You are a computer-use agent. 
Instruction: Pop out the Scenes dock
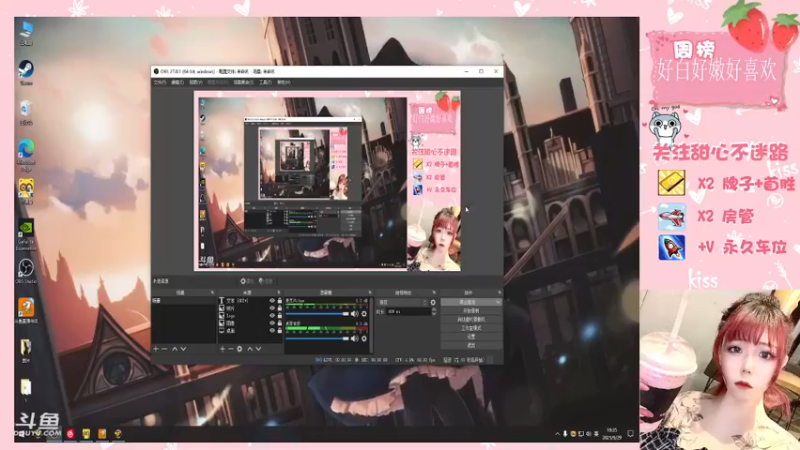coord(212,292)
